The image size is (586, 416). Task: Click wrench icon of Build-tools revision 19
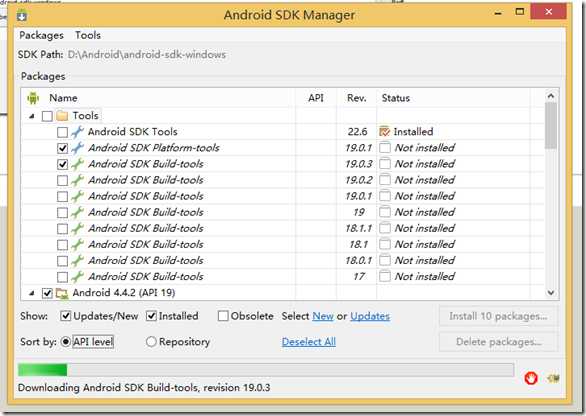(x=77, y=212)
